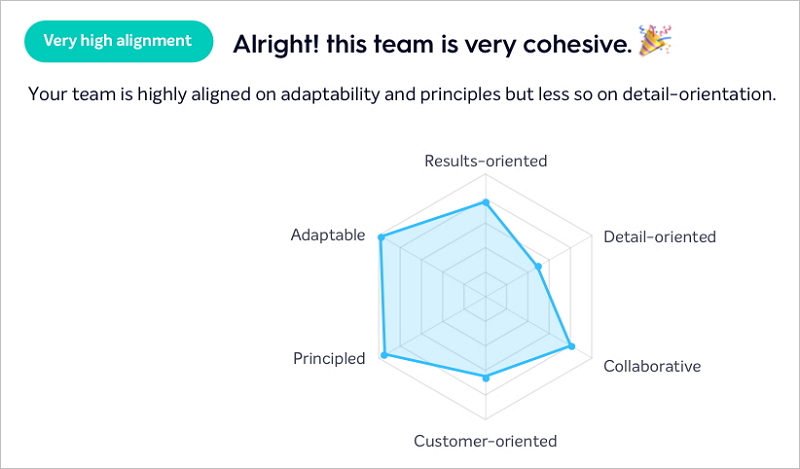Select the Detail-oriented data point on chart

(x=538, y=266)
